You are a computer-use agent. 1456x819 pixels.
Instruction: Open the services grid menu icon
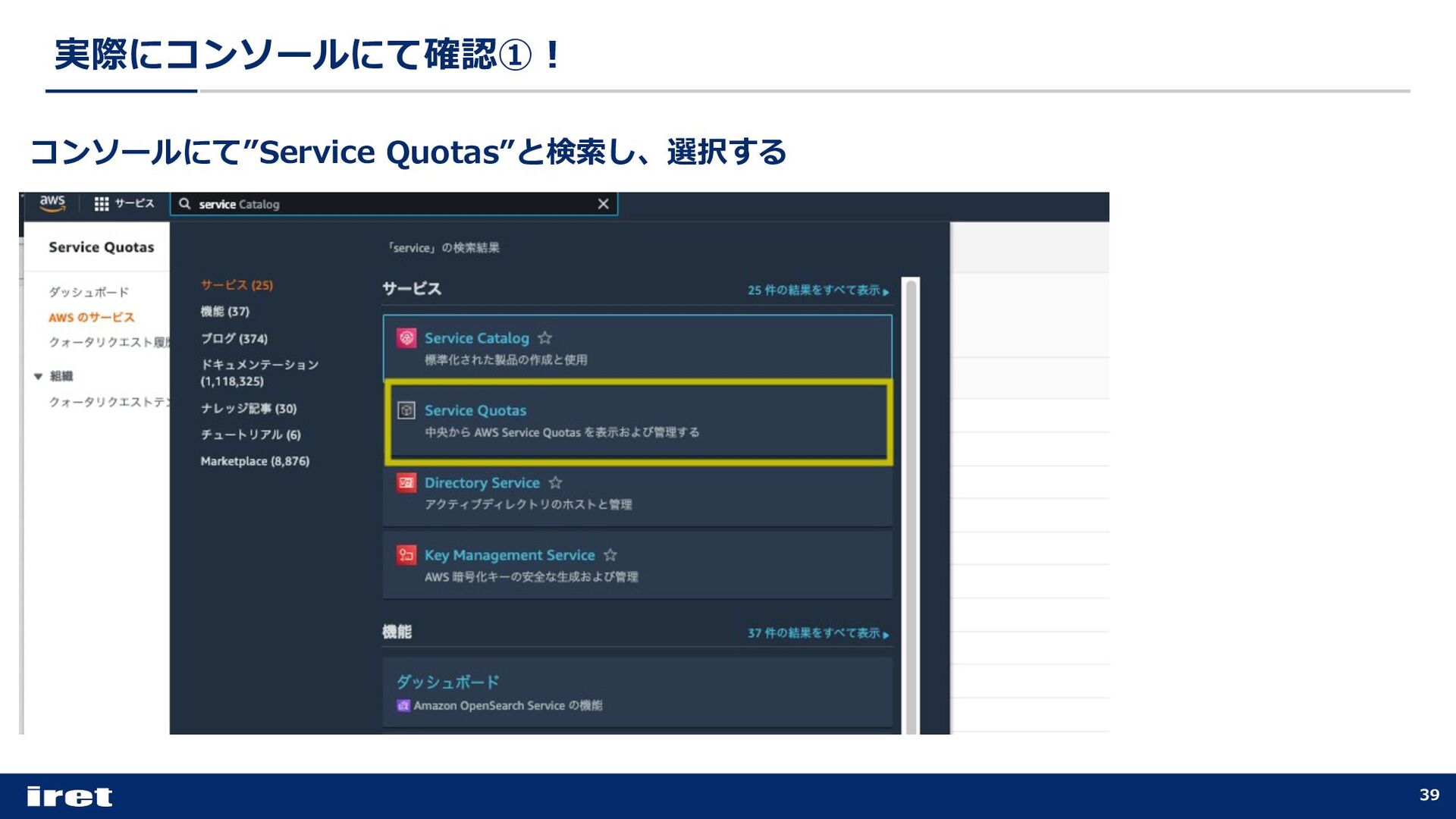click(102, 203)
